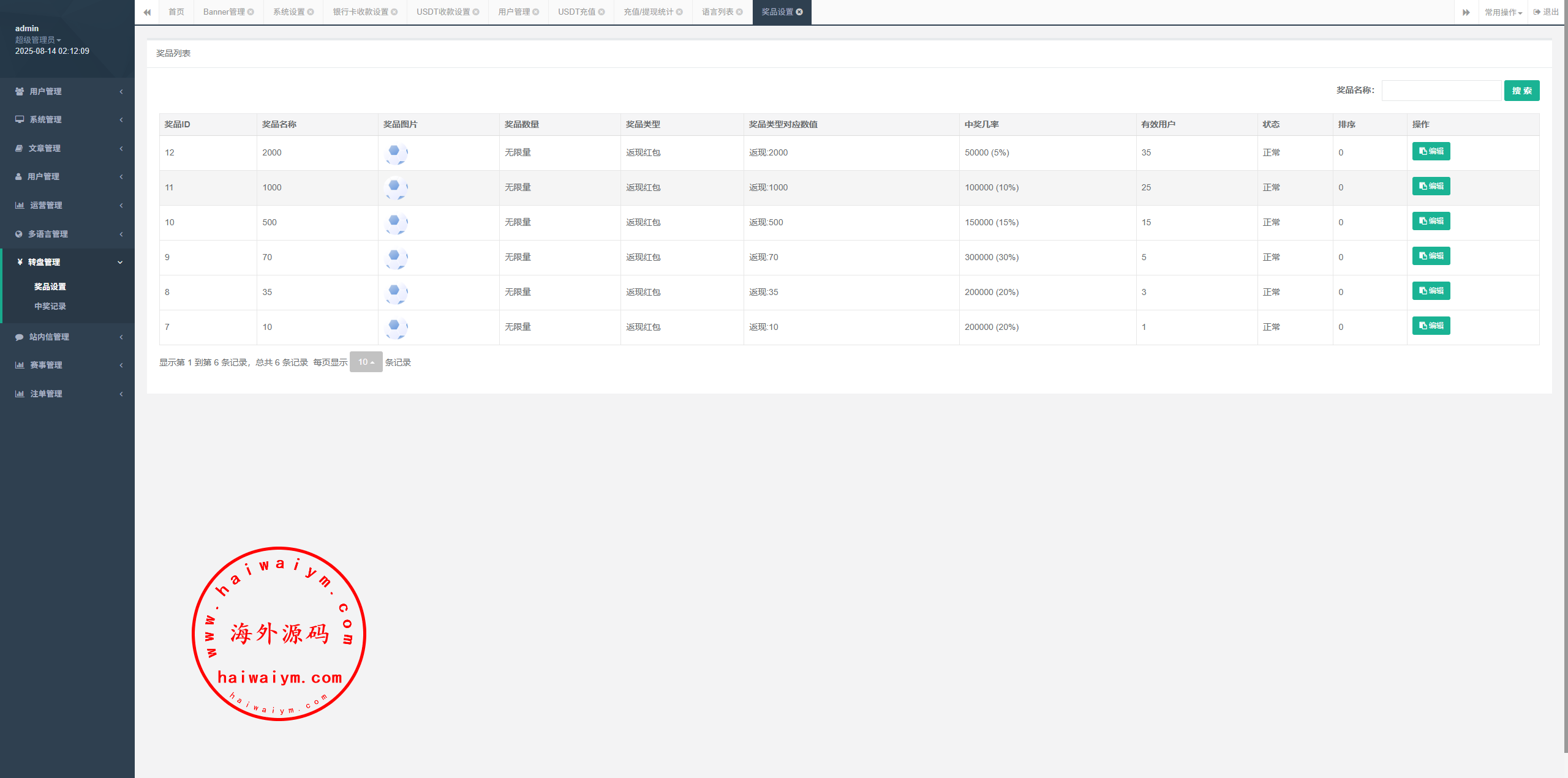Open the 超级管理员 user dropdown
Screen dimensions: 1568x778
click(x=38, y=40)
